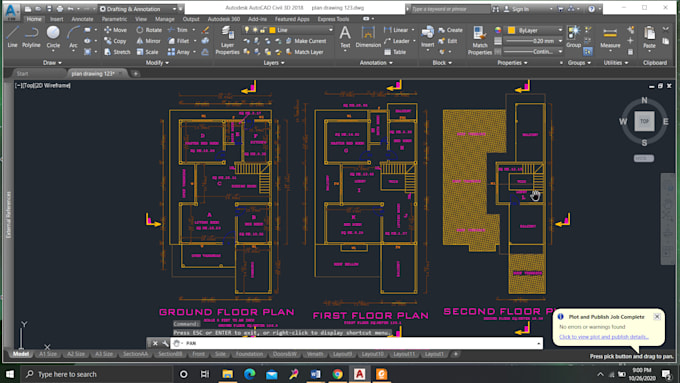680x383 pixels.
Task: Open the Insert ribbon tab
Action: [x=56, y=19]
